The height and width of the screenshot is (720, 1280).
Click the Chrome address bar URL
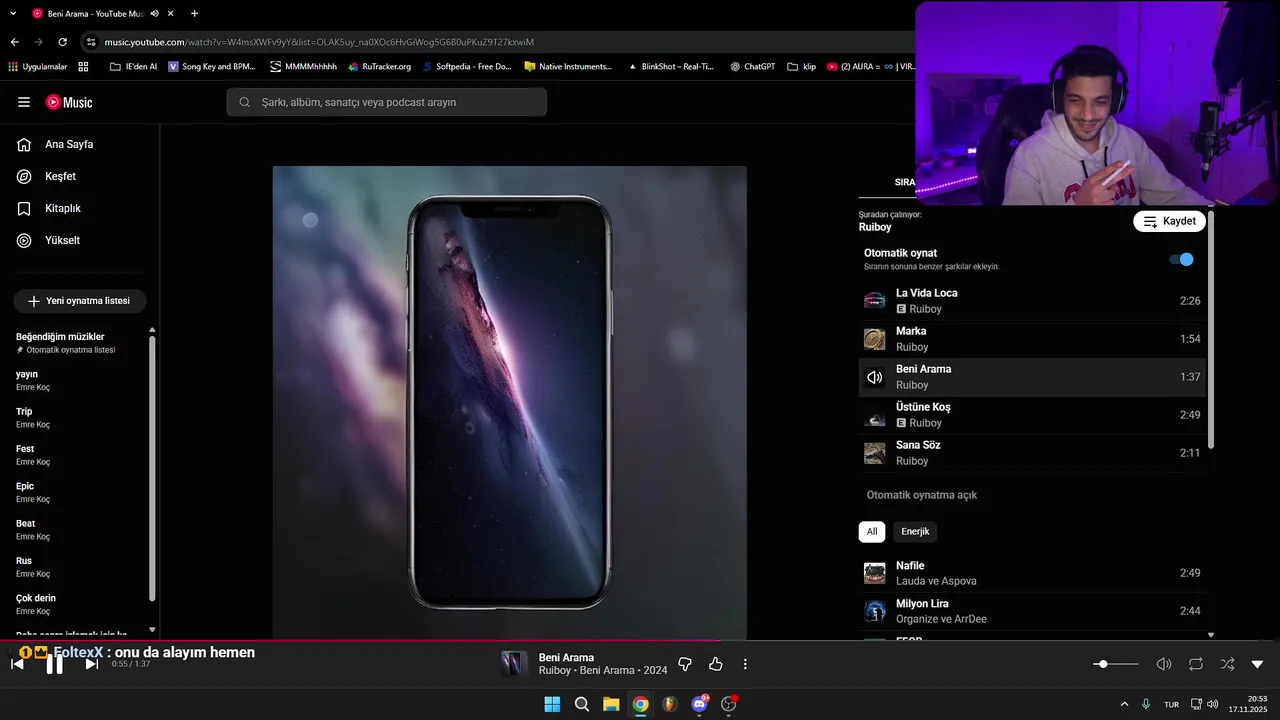pyautogui.click(x=319, y=42)
